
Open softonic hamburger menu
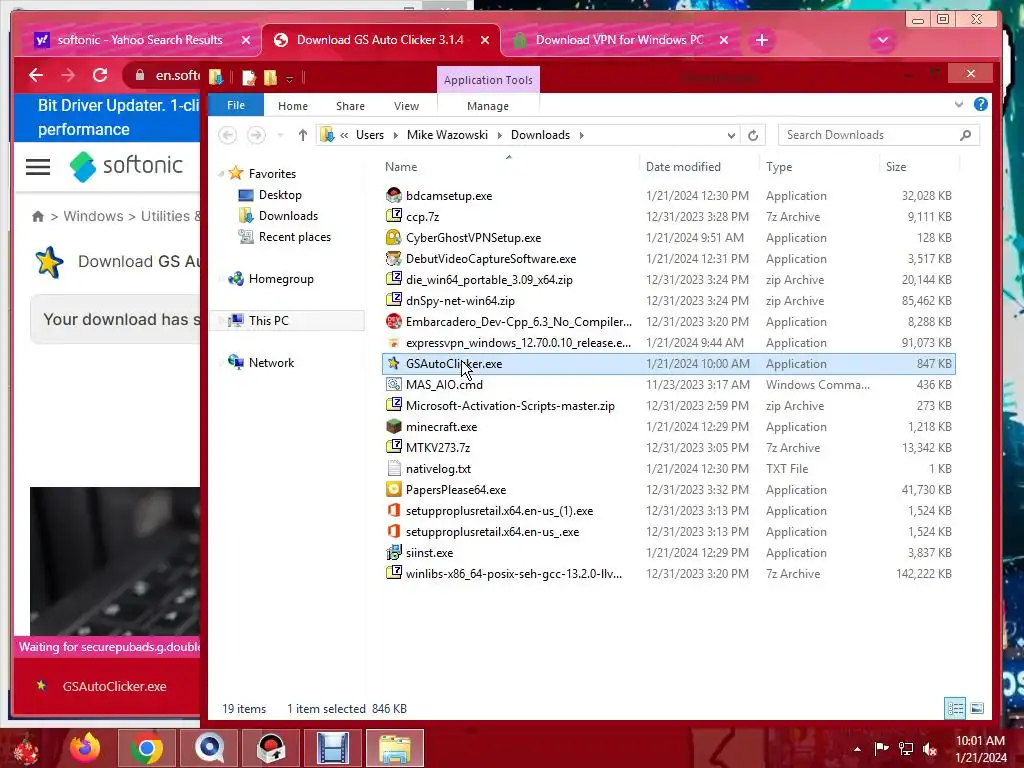click(38, 167)
